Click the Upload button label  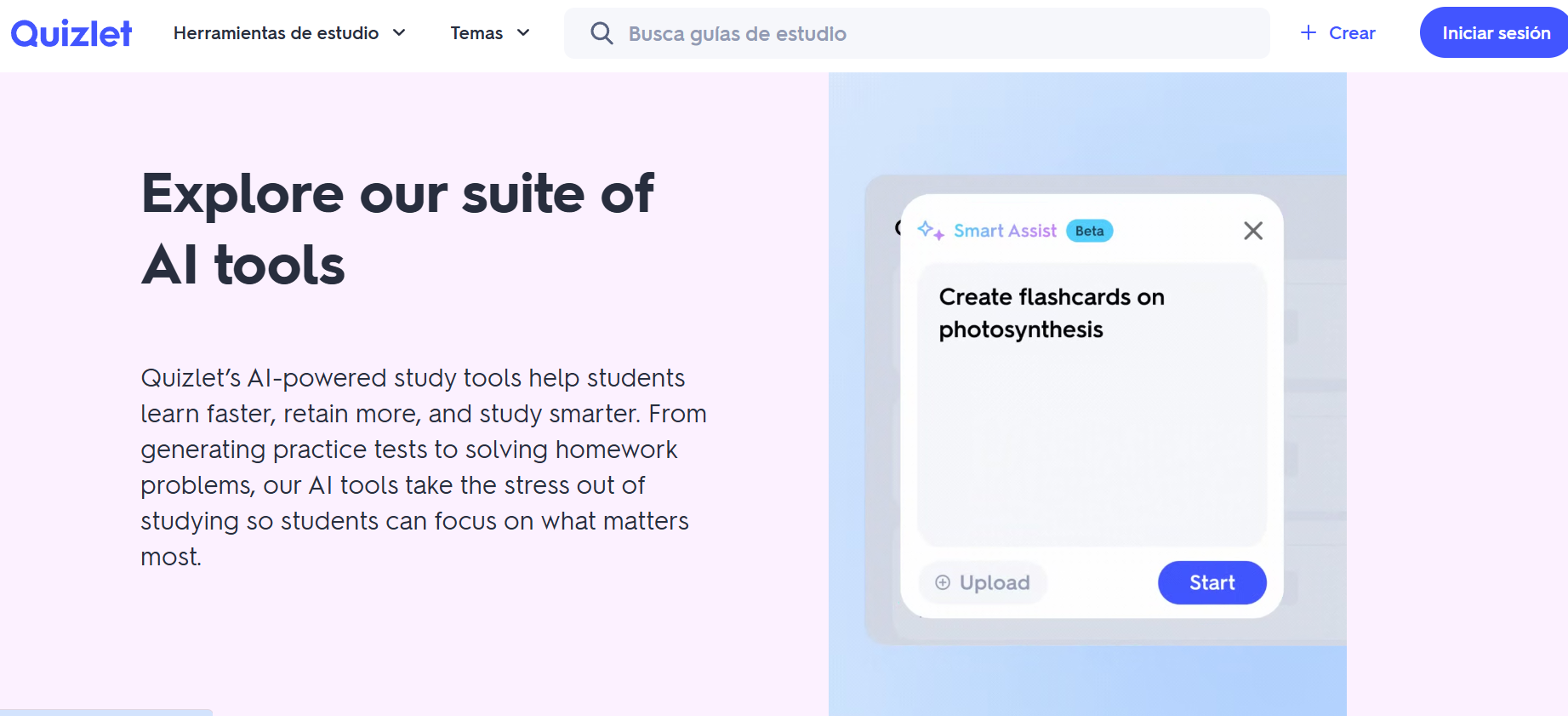(x=994, y=582)
